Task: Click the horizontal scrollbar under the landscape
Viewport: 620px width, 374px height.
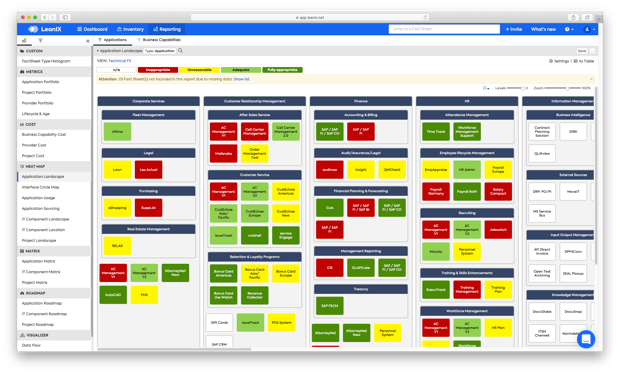Action: (174, 349)
